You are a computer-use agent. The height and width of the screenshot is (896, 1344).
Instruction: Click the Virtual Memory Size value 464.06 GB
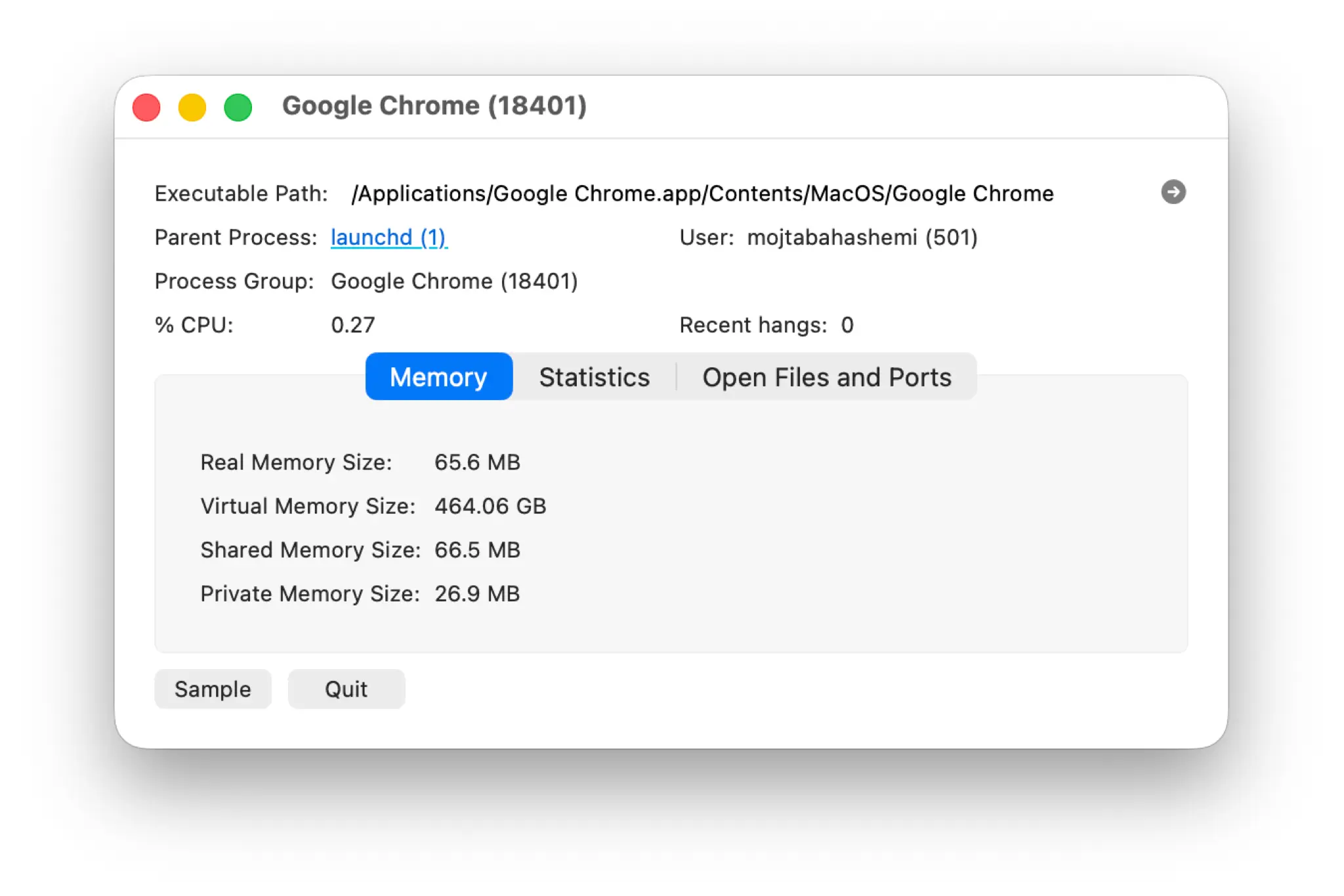(490, 506)
